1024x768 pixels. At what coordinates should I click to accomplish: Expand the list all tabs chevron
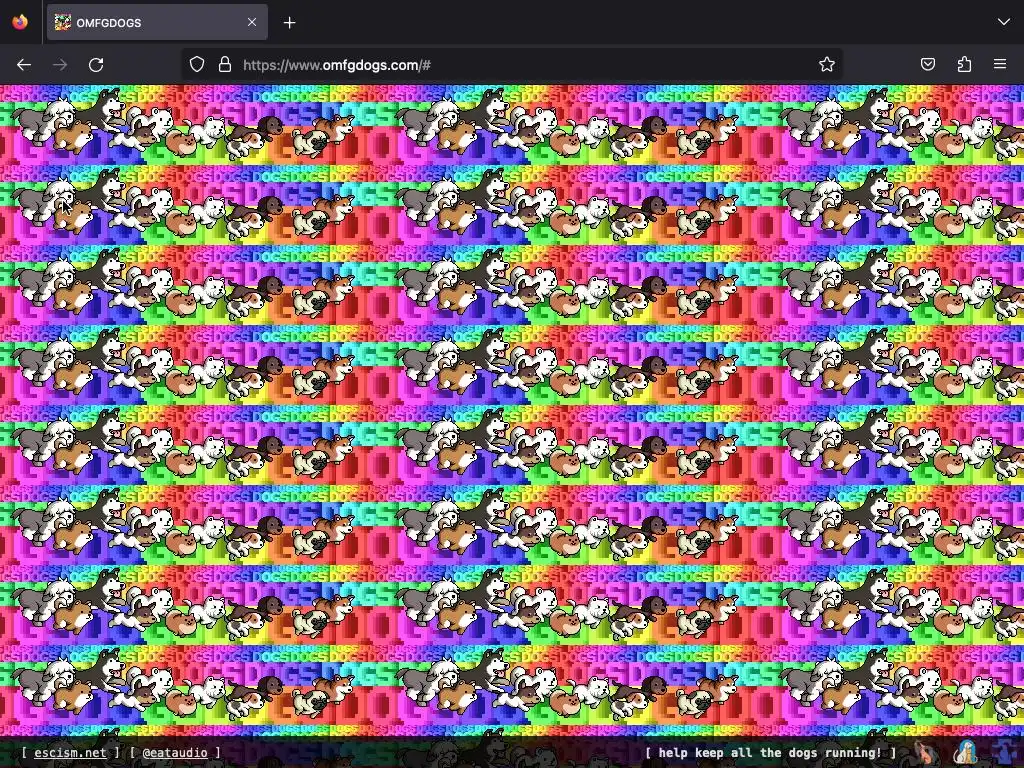[x=1003, y=22]
